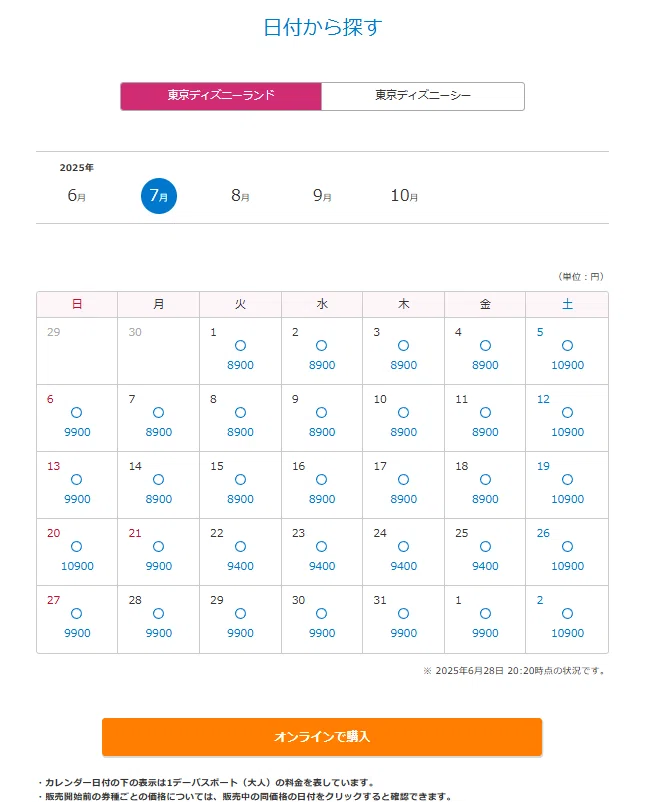Click availability circle for July 31

coord(404,614)
